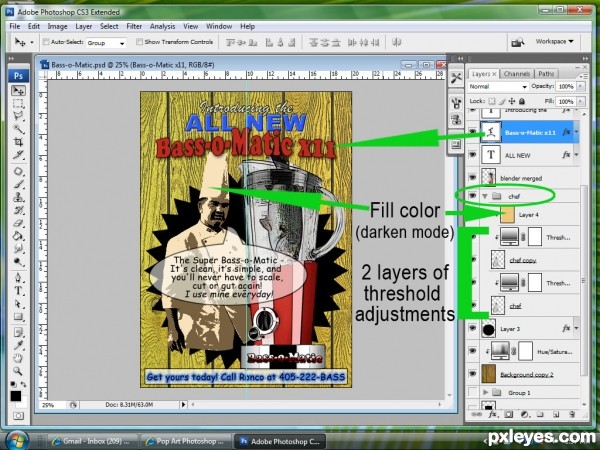This screenshot has height=450, width=600.
Task: Enable Show Transform Controls checkbox
Action: [139, 42]
